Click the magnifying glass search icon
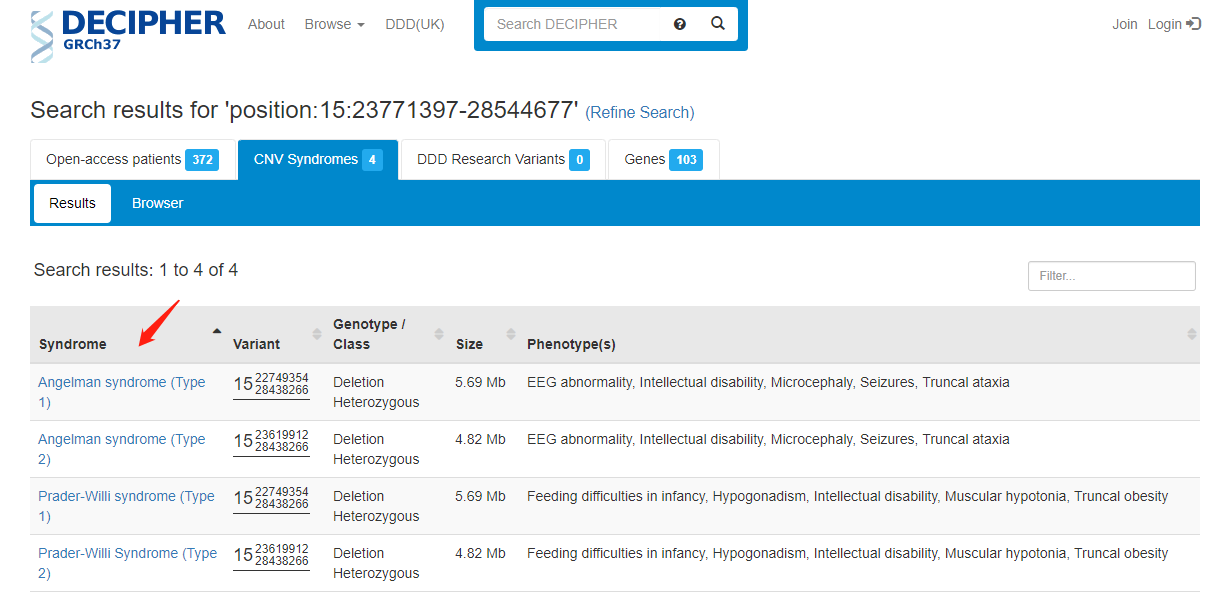 [718, 24]
